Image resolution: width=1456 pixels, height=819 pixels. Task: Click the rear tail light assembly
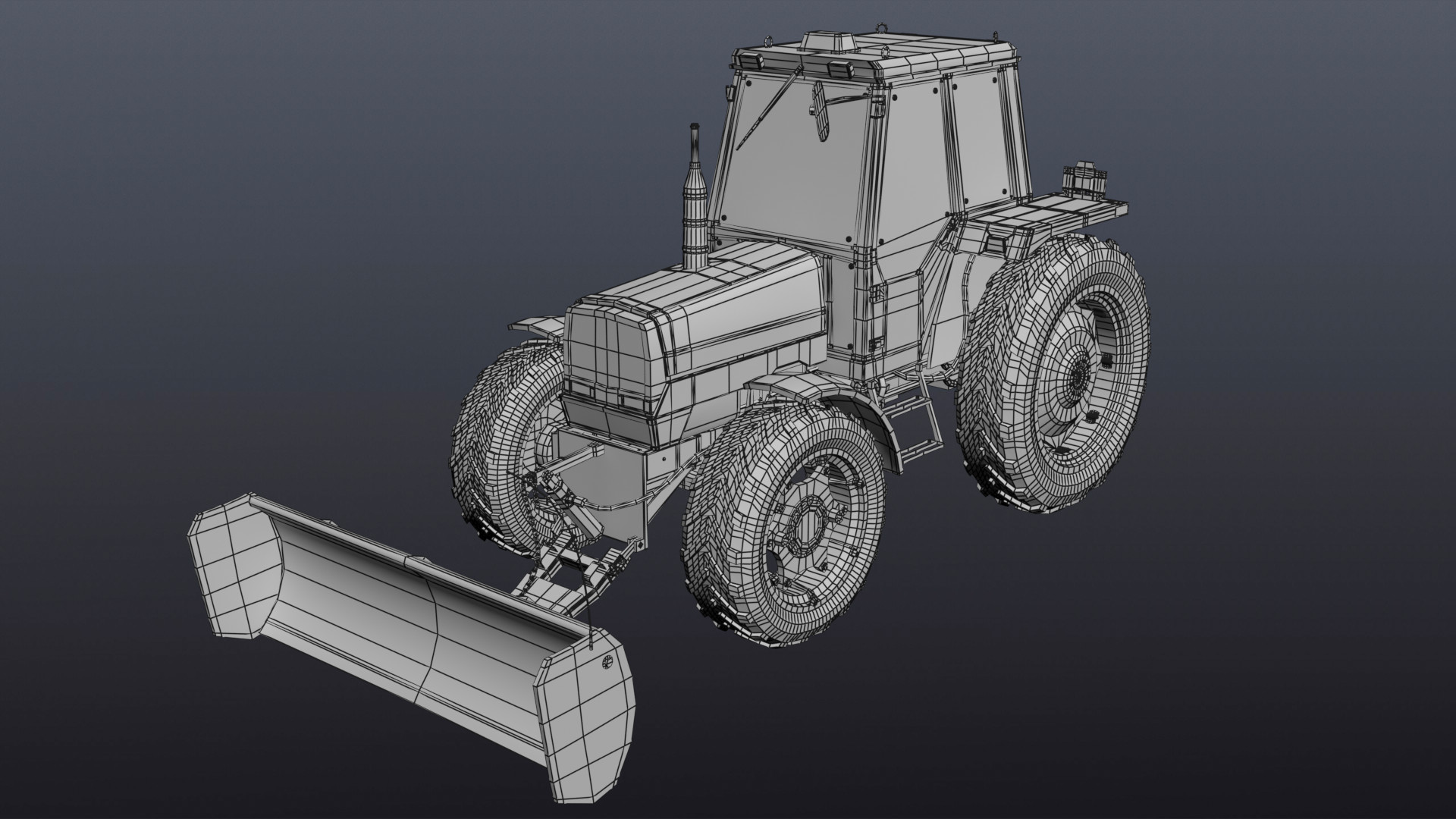click(x=1086, y=178)
